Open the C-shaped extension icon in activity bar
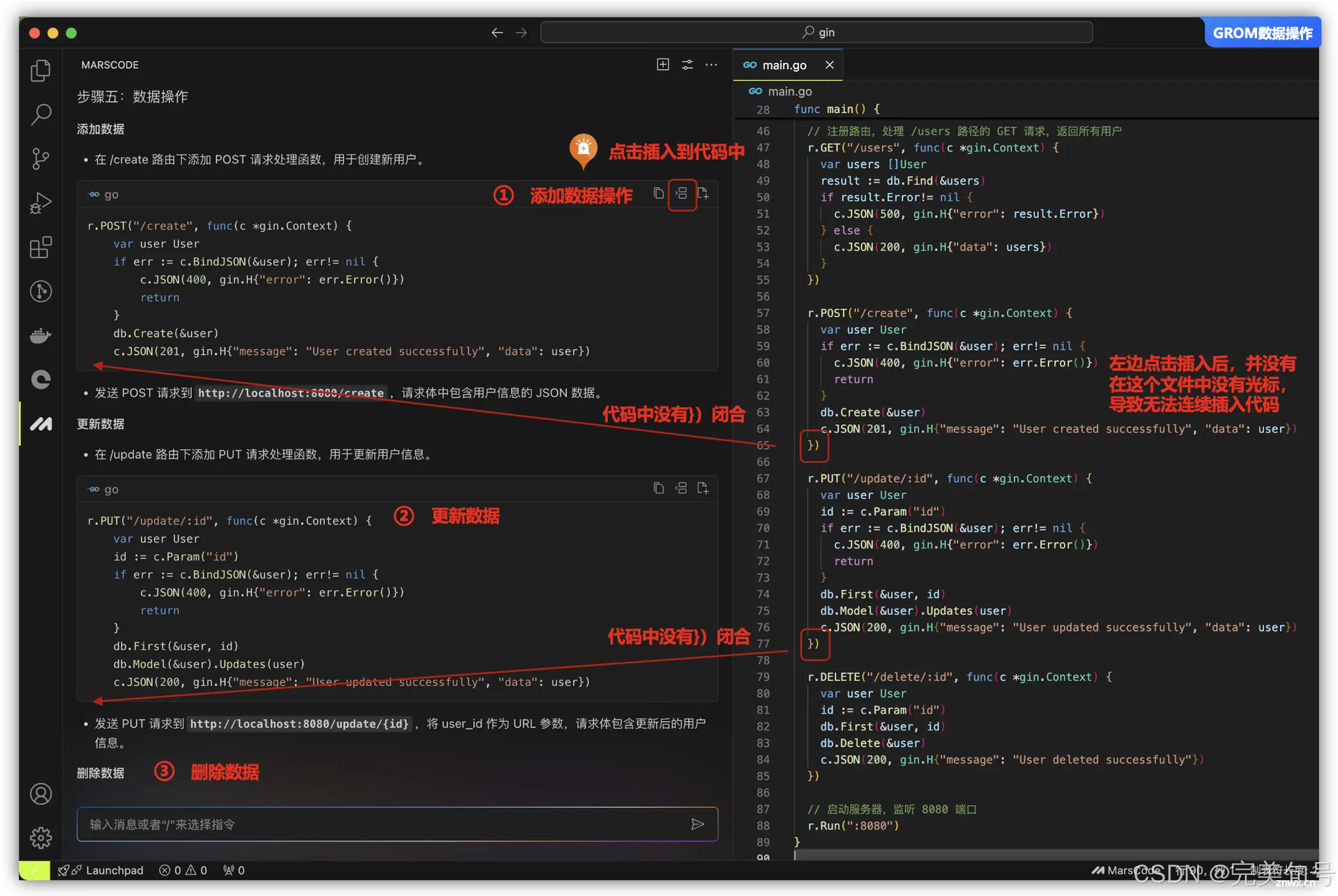Image resolution: width=1338 pixels, height=896 pixels. (41, 379)
